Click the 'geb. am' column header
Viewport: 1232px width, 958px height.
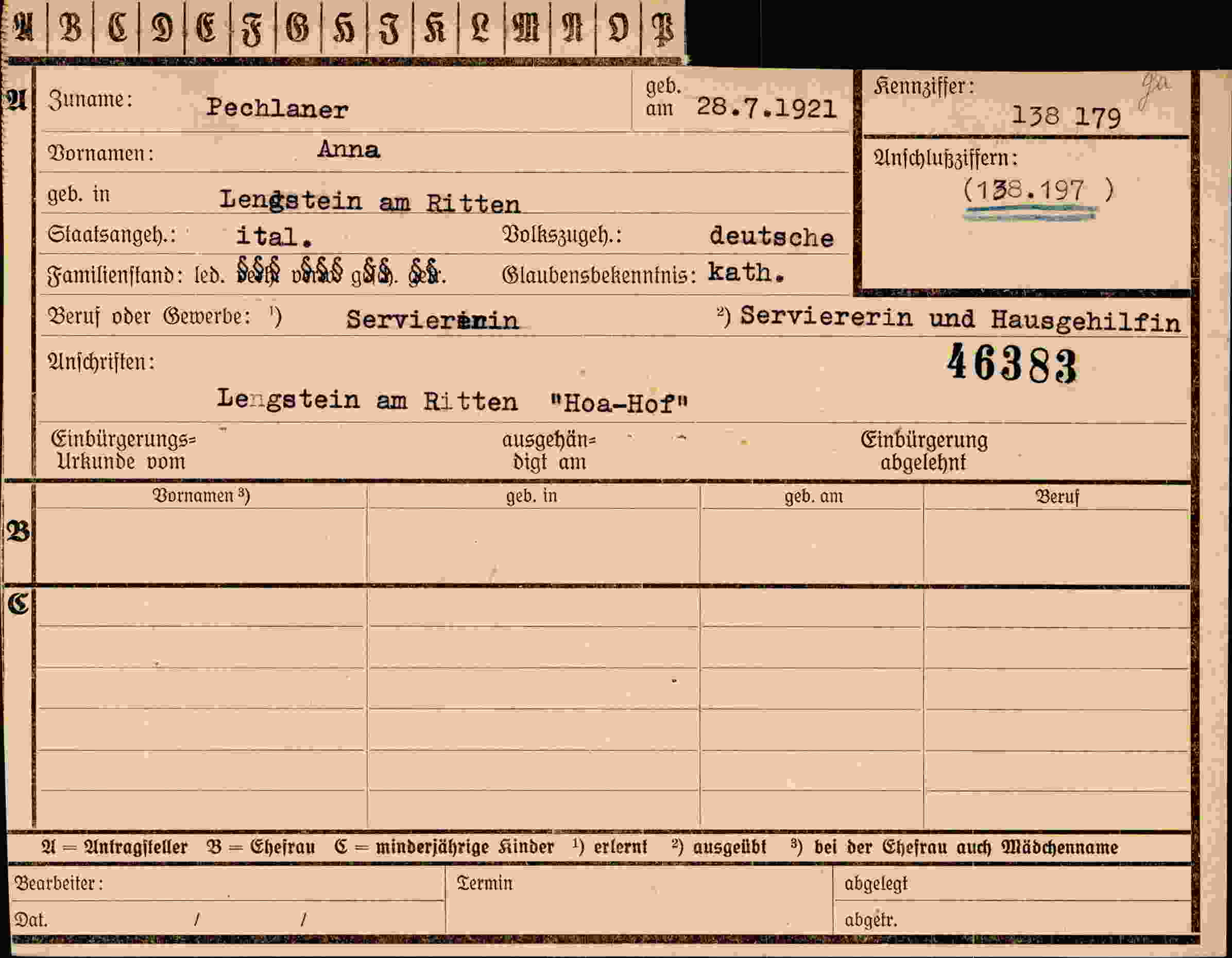tap(813, 496)
